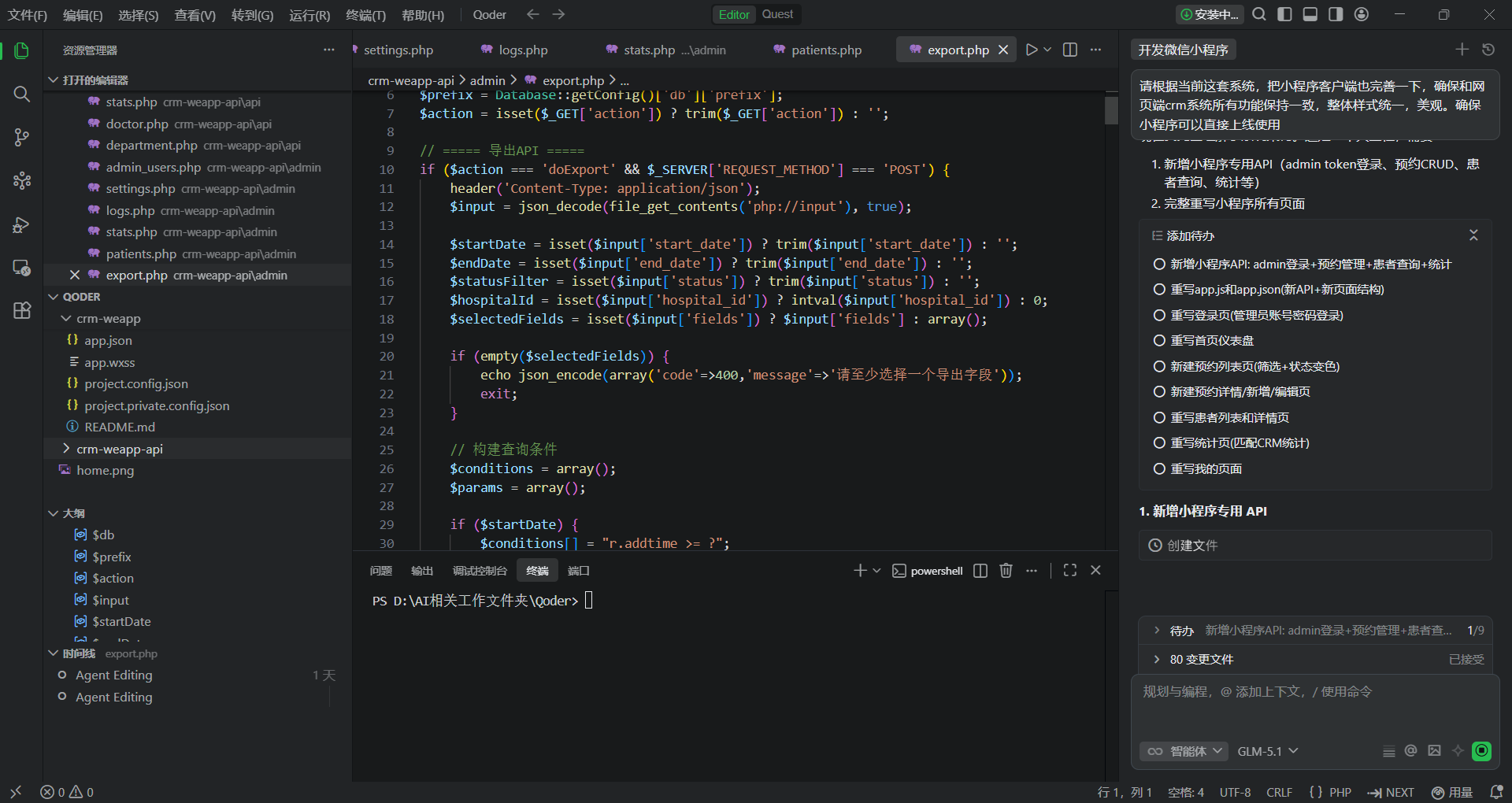1512x803 pixels.
Task: Click the Run file play icon
Action: coord(1032,50)
